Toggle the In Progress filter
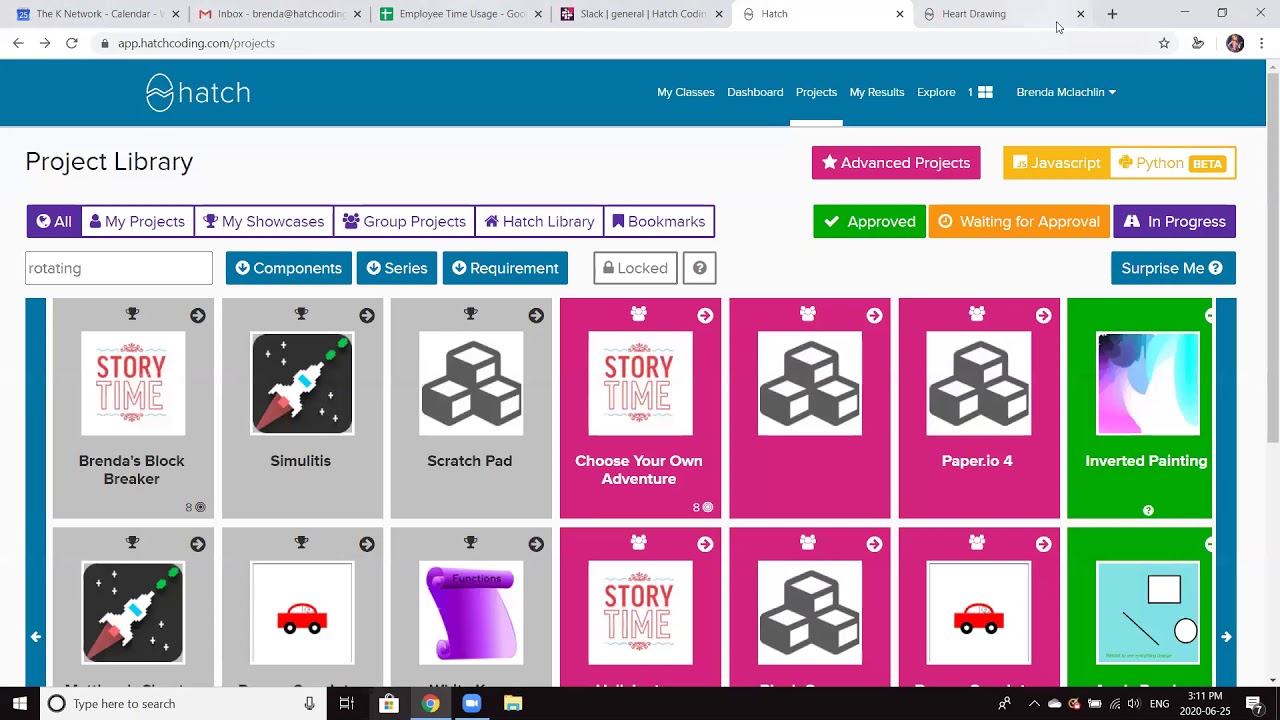 click(x=1174, y=222)
